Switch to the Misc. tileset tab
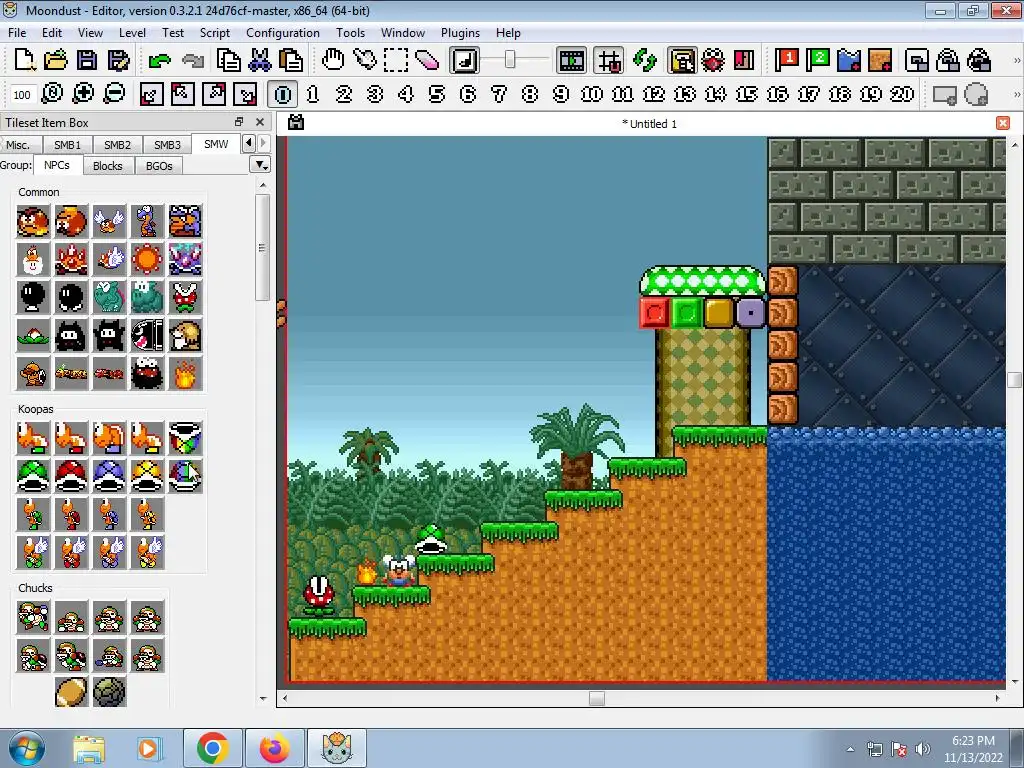Viewport: 1024px width, 768px height. 18,144
